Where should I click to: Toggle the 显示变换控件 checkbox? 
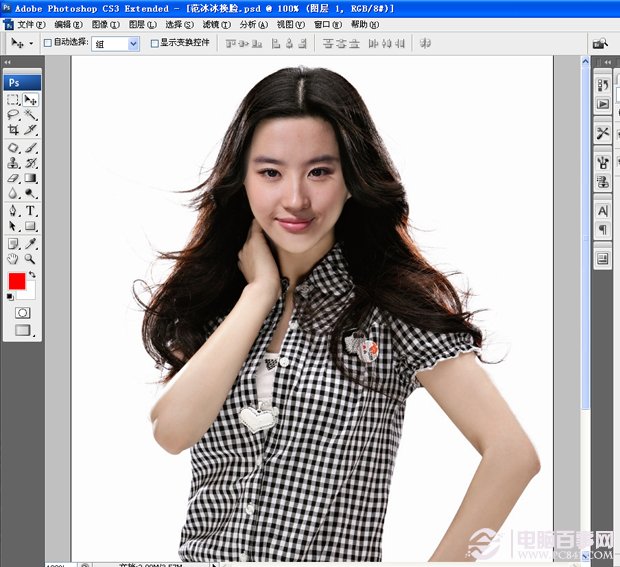pyautogui.click(x=155, y=43)
